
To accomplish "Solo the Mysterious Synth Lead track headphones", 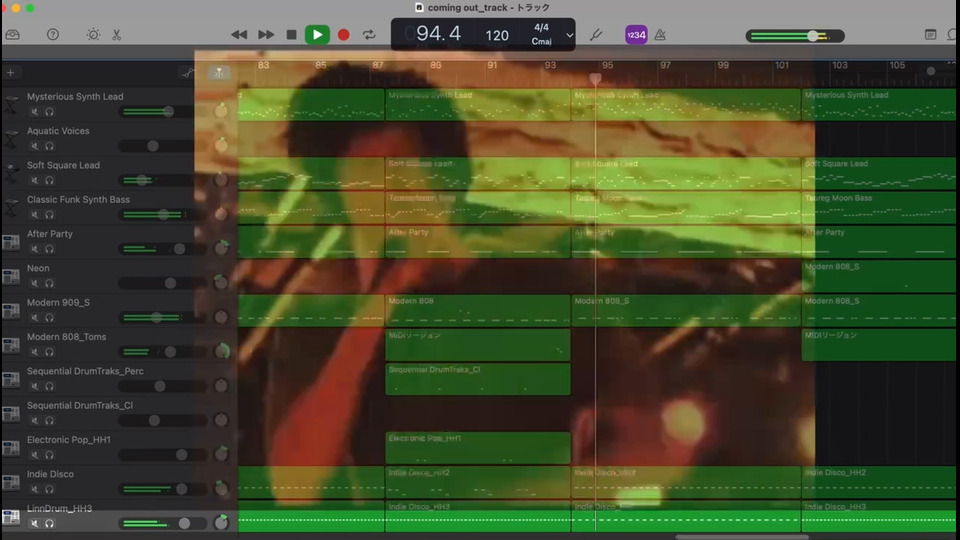I will 50,112.
